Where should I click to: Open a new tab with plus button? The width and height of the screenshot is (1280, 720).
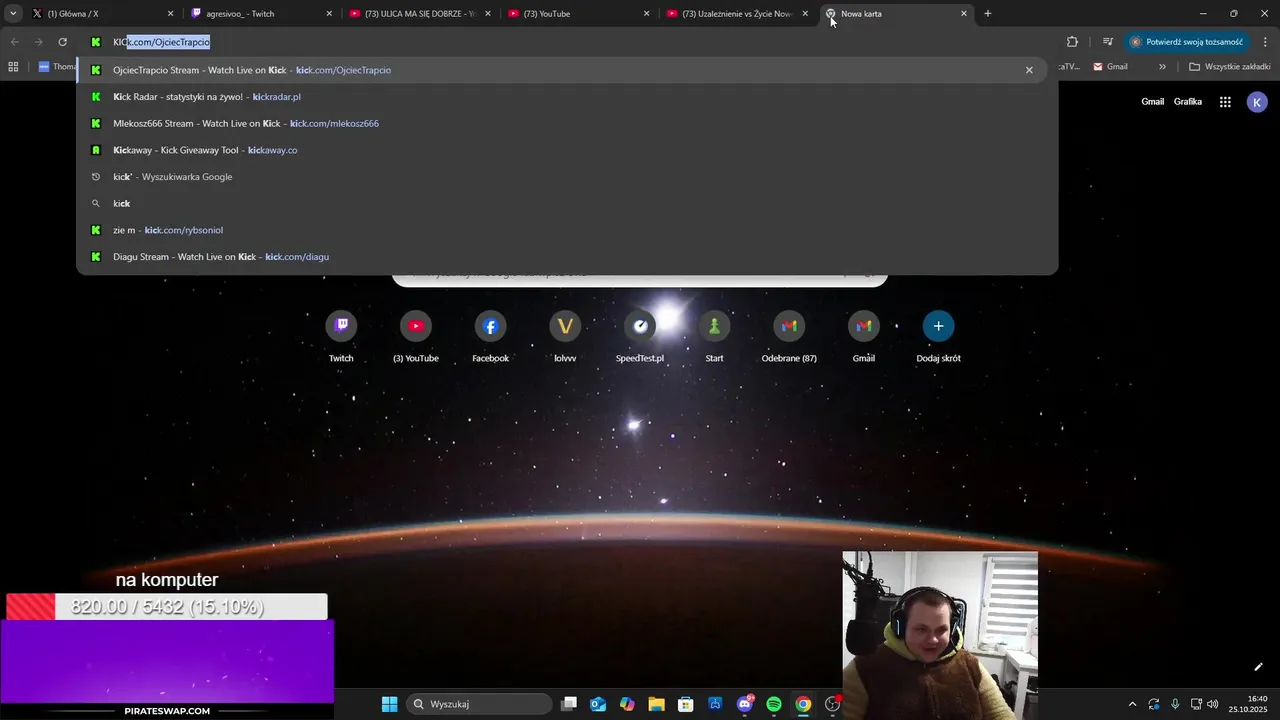point(988,14)
